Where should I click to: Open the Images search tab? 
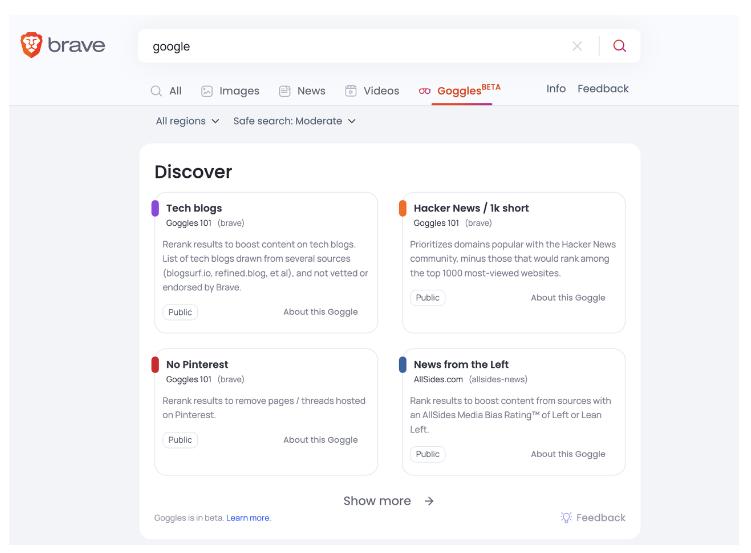(x=230, y=91)
